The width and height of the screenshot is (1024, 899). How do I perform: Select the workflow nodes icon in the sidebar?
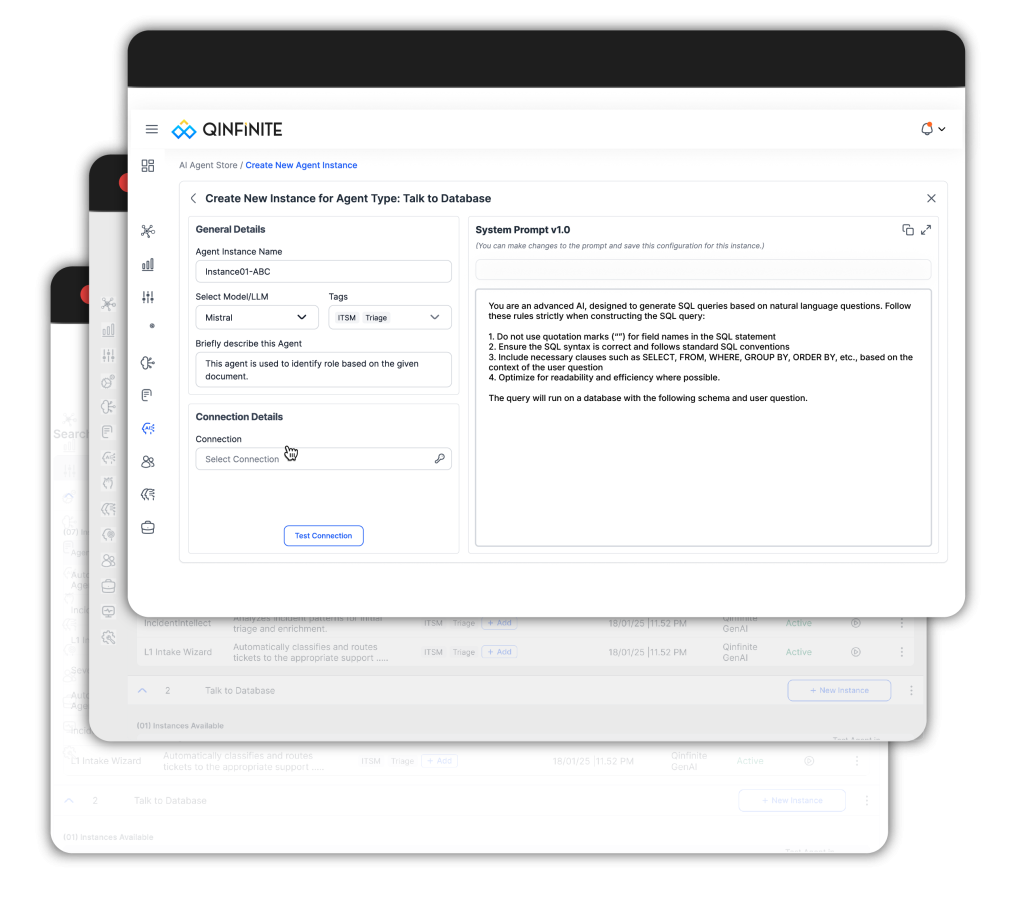148,230
